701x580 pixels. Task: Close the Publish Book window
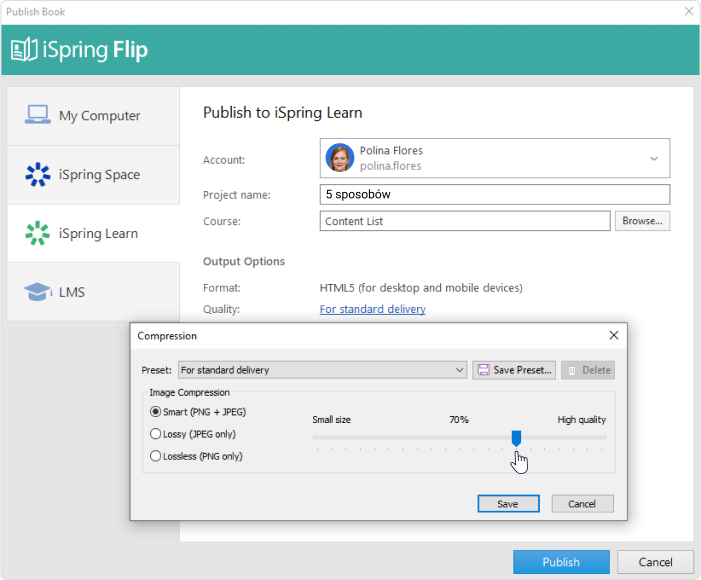689,11
